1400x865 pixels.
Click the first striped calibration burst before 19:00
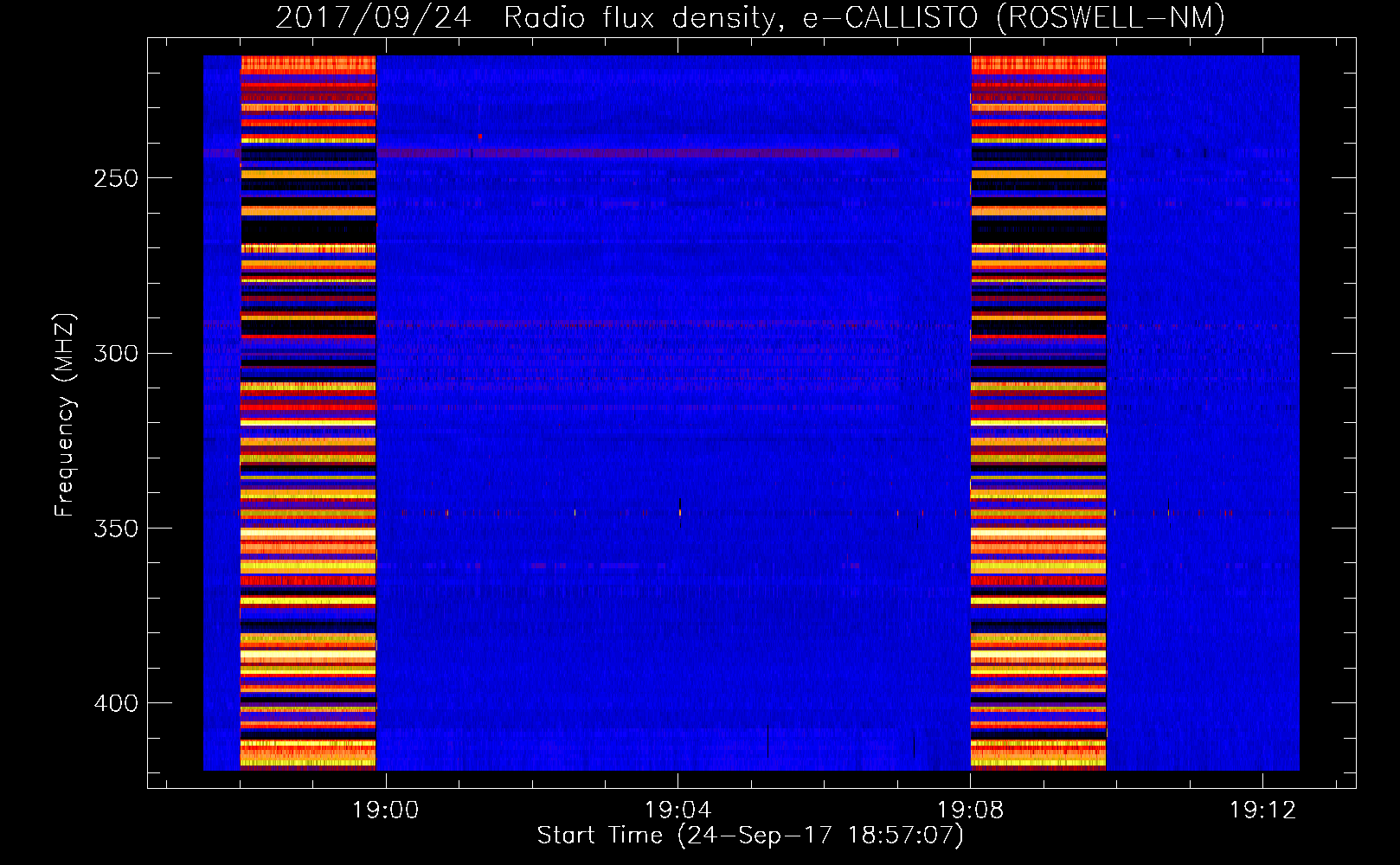(308, 413)
